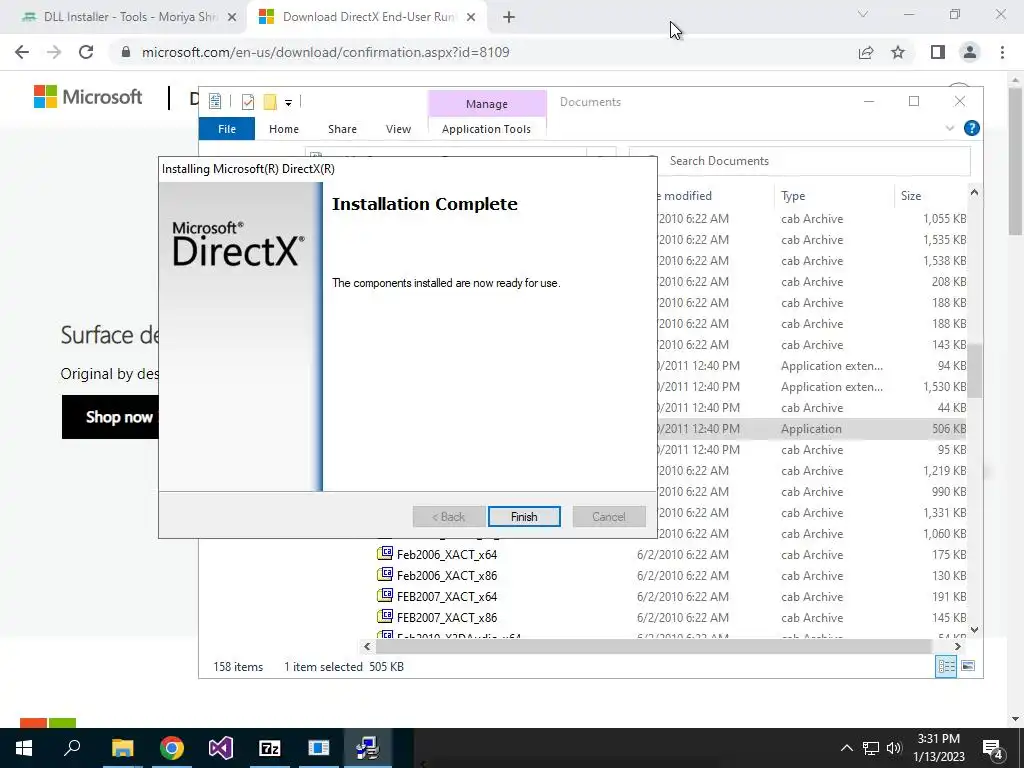Show hidden system tray icons
Screen dimensions: 1024x768
click(846, 748)
